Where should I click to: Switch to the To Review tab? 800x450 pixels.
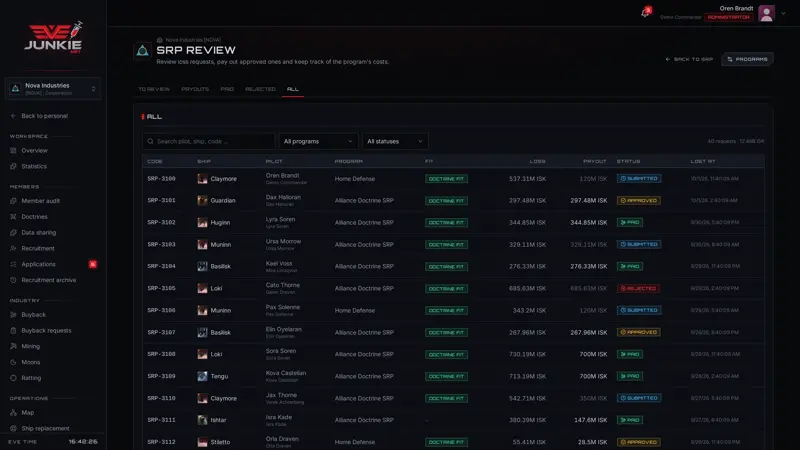(154, 89)
